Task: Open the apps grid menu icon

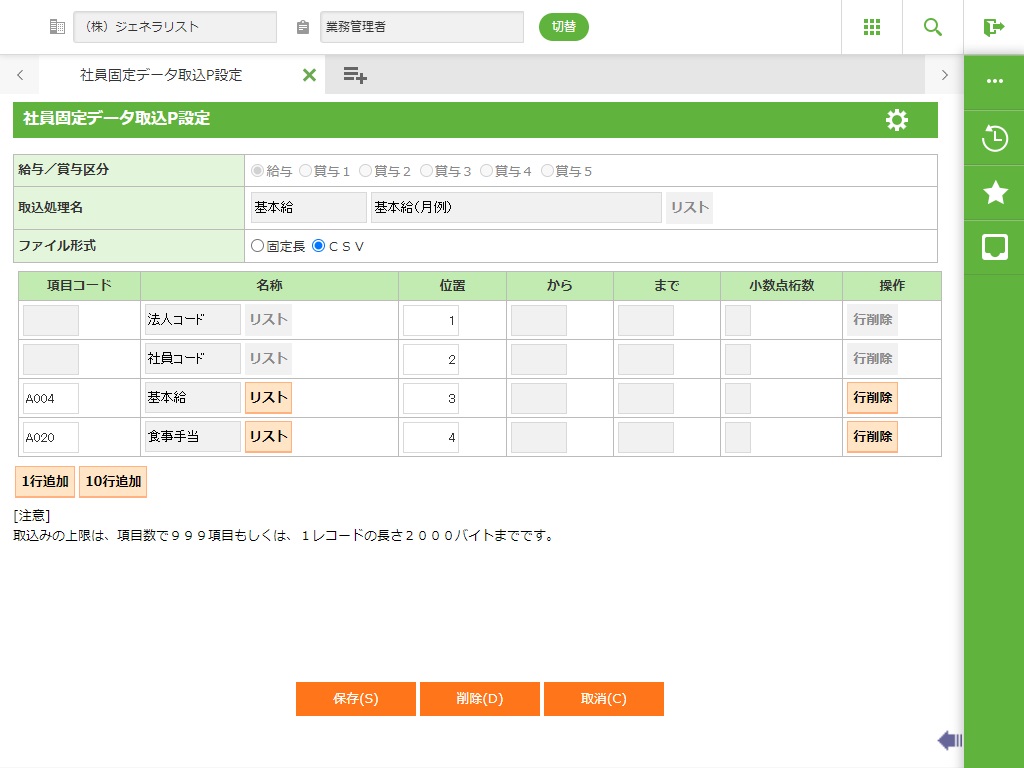Action: click(871, 27)
